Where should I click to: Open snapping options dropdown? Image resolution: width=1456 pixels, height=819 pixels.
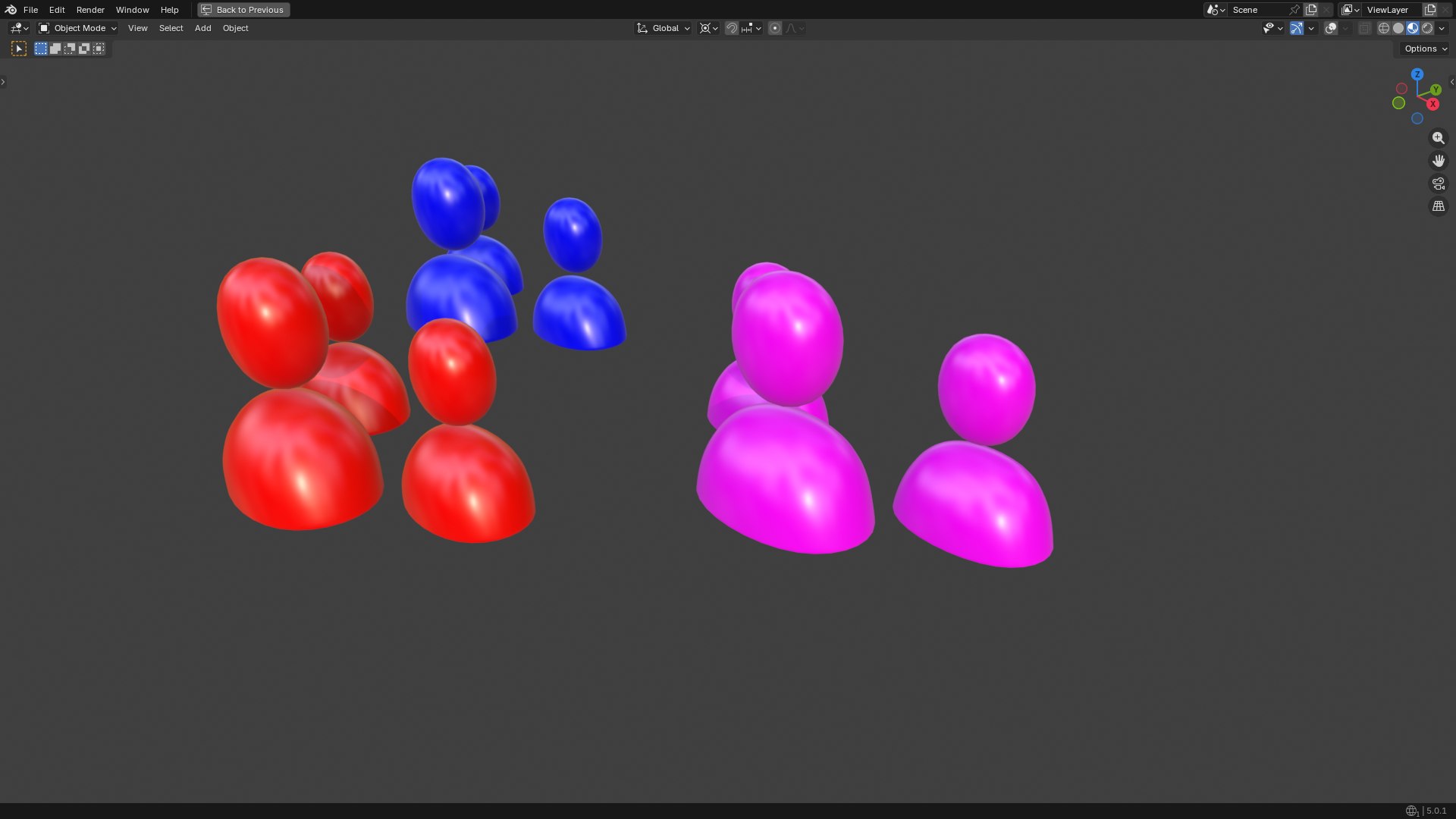click(752, 28)
